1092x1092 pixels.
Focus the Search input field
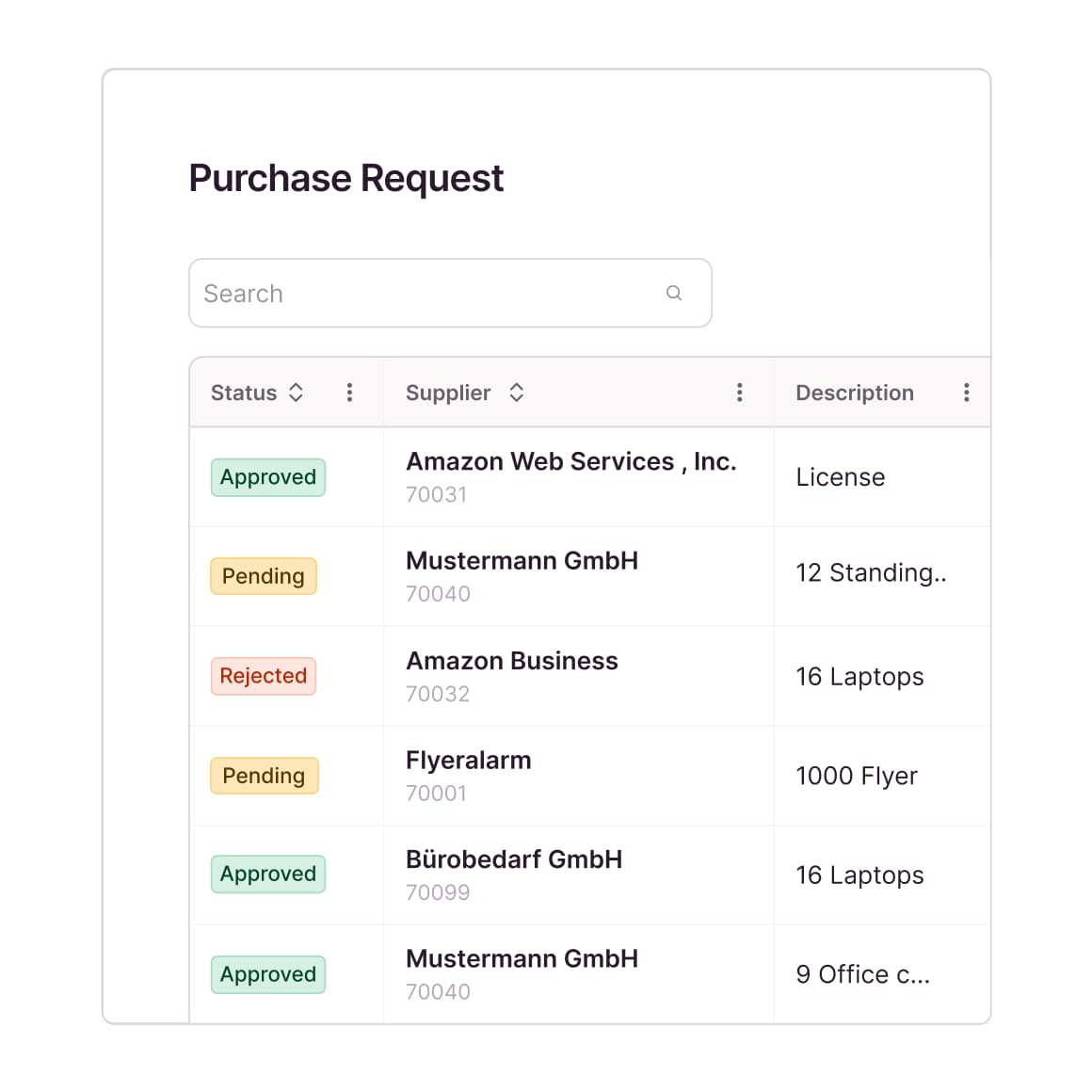point(424,294)
